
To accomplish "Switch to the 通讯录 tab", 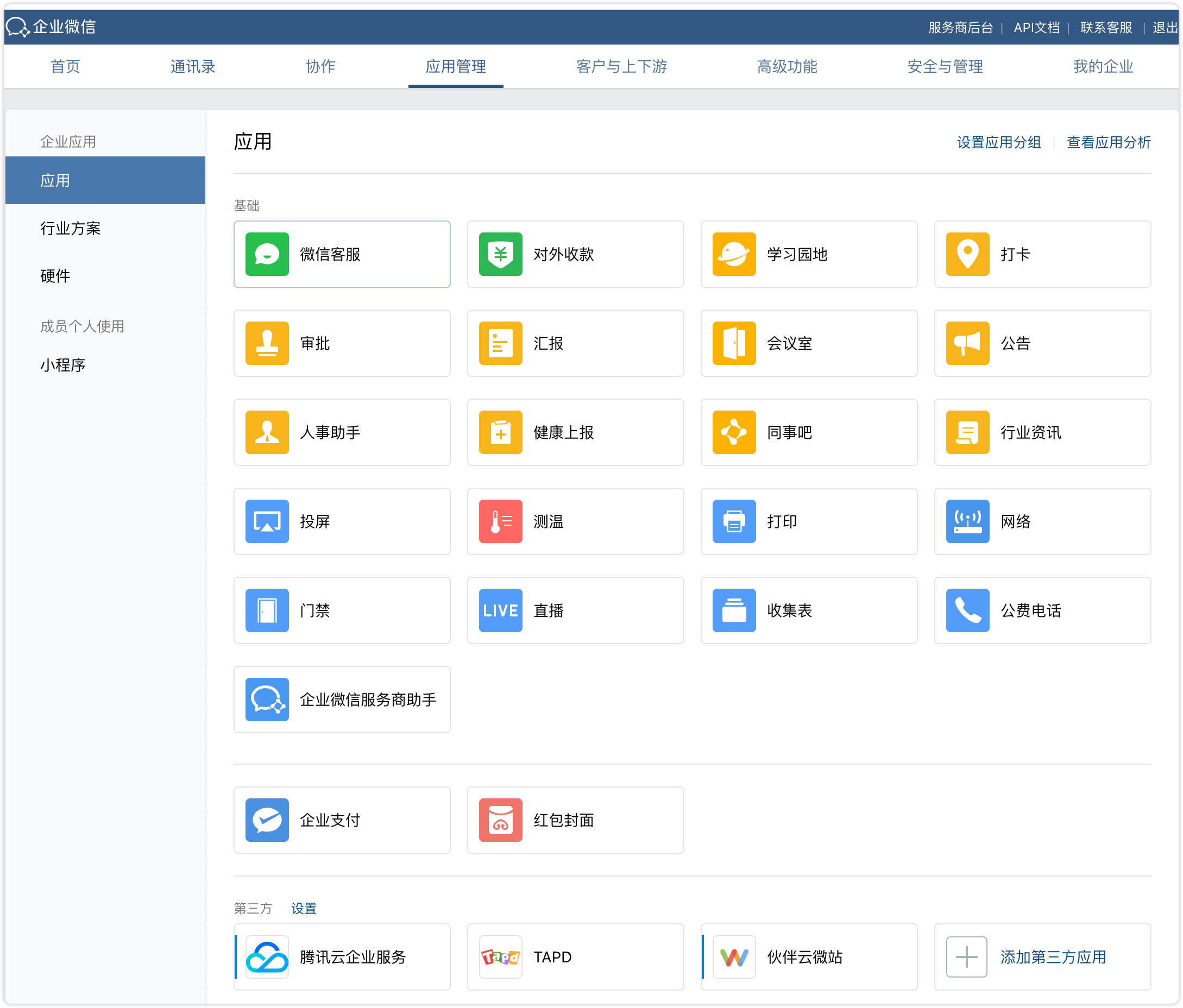I will 192,66.
